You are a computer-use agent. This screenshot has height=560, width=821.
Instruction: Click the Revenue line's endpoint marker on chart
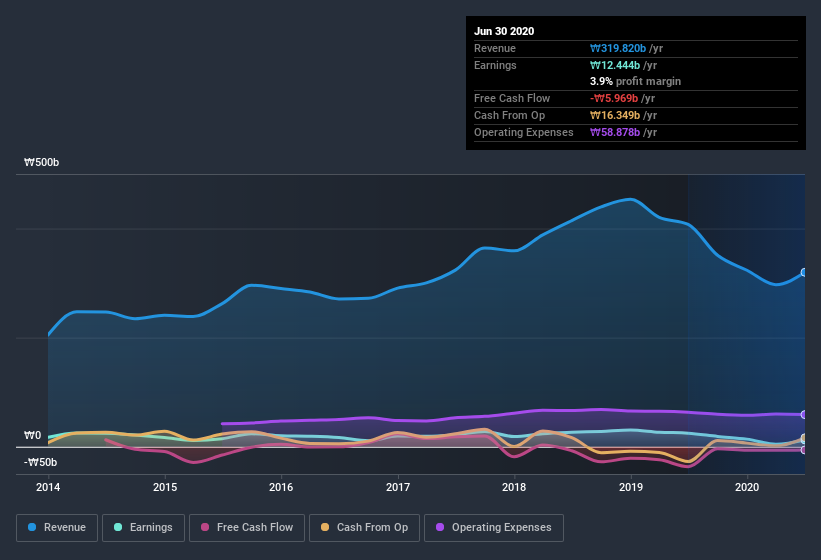click(803, 272)
